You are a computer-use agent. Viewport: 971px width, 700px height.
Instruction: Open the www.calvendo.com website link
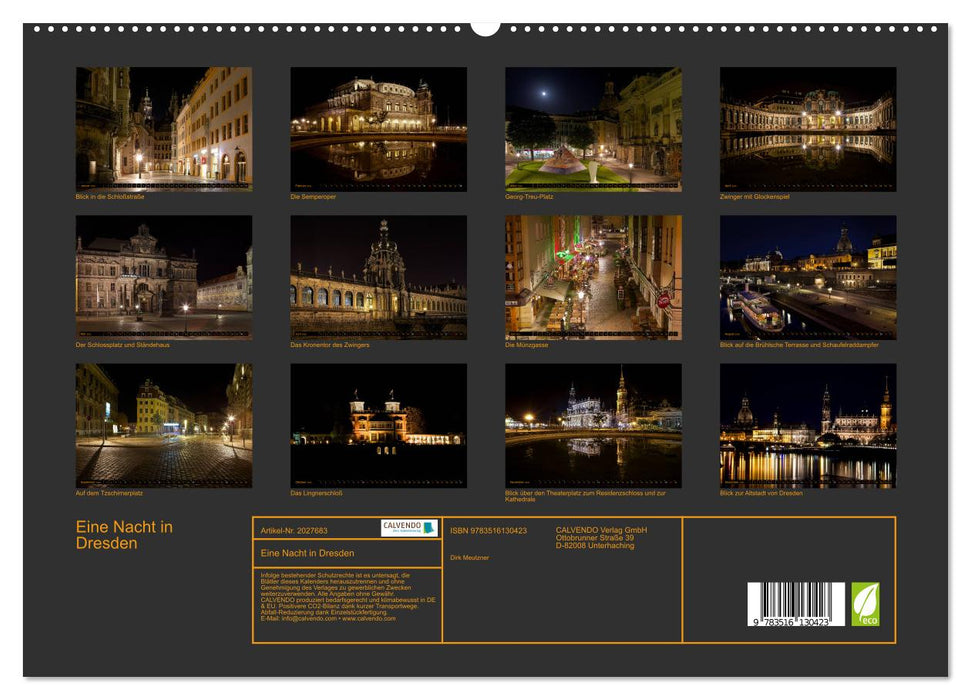point(369,617)
